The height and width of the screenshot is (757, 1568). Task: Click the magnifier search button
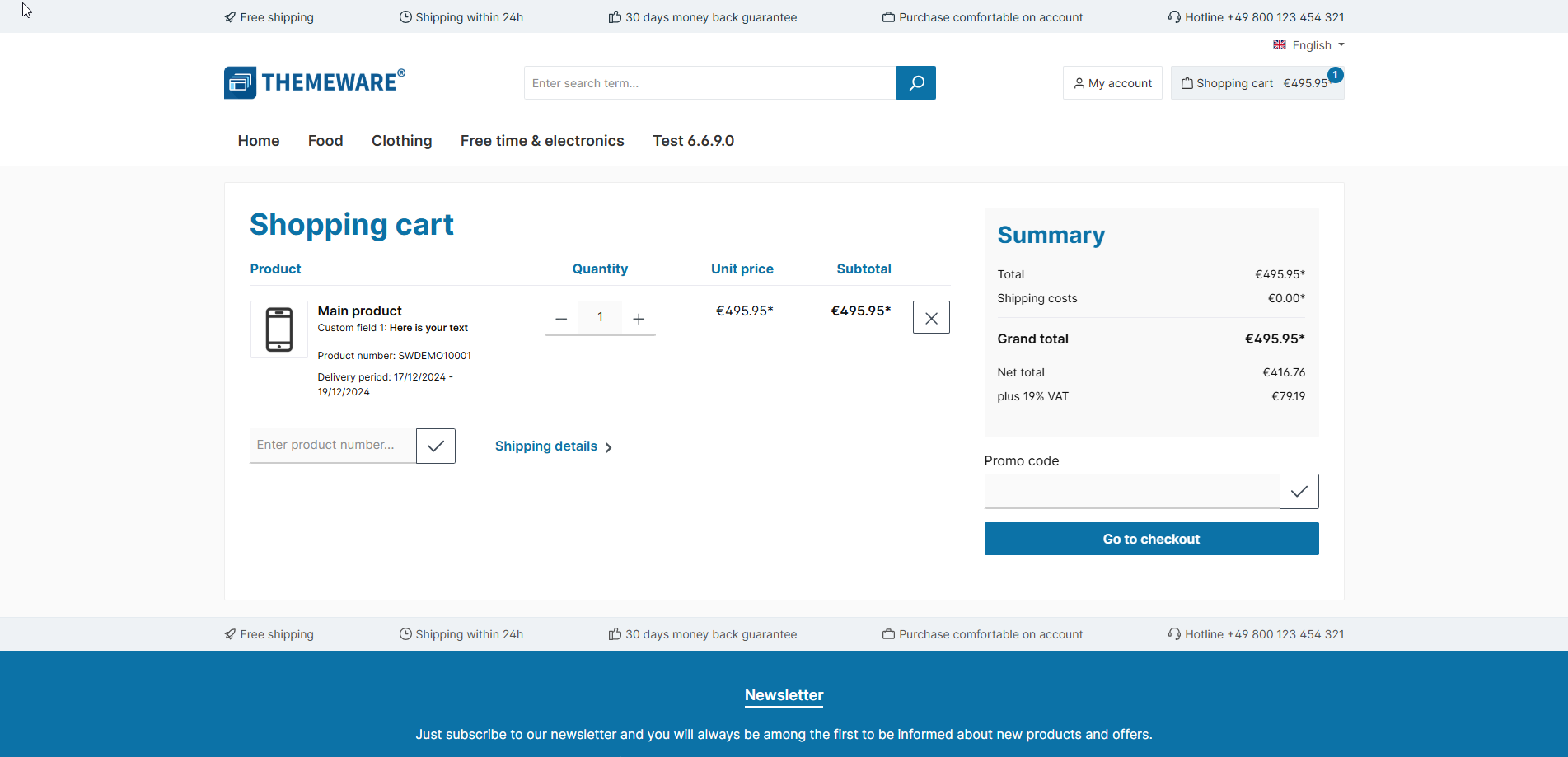[915, 83]
